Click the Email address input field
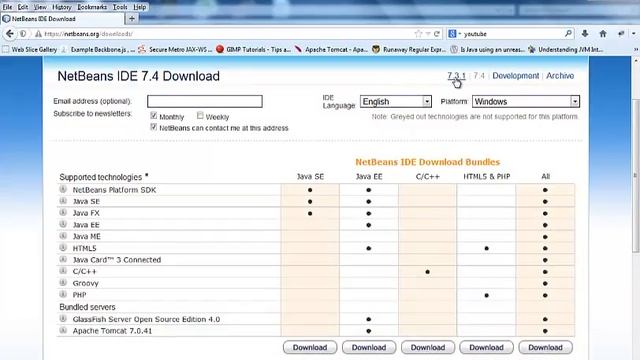The height and width of the screenshot is (360, 640). [x=204, y=101]
